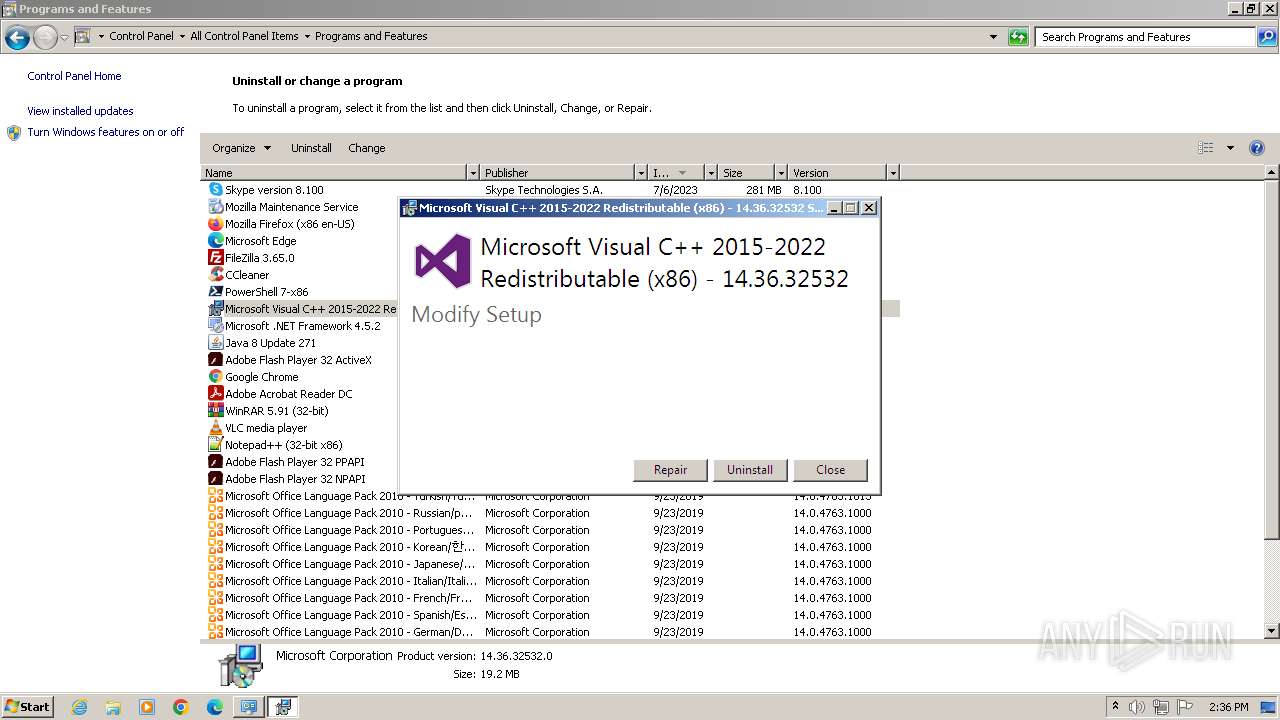Image resolution: width=1280 pixels, height=720 pixels.
Task: Click the Google Chrome list icon
Action: click(215, 376)
